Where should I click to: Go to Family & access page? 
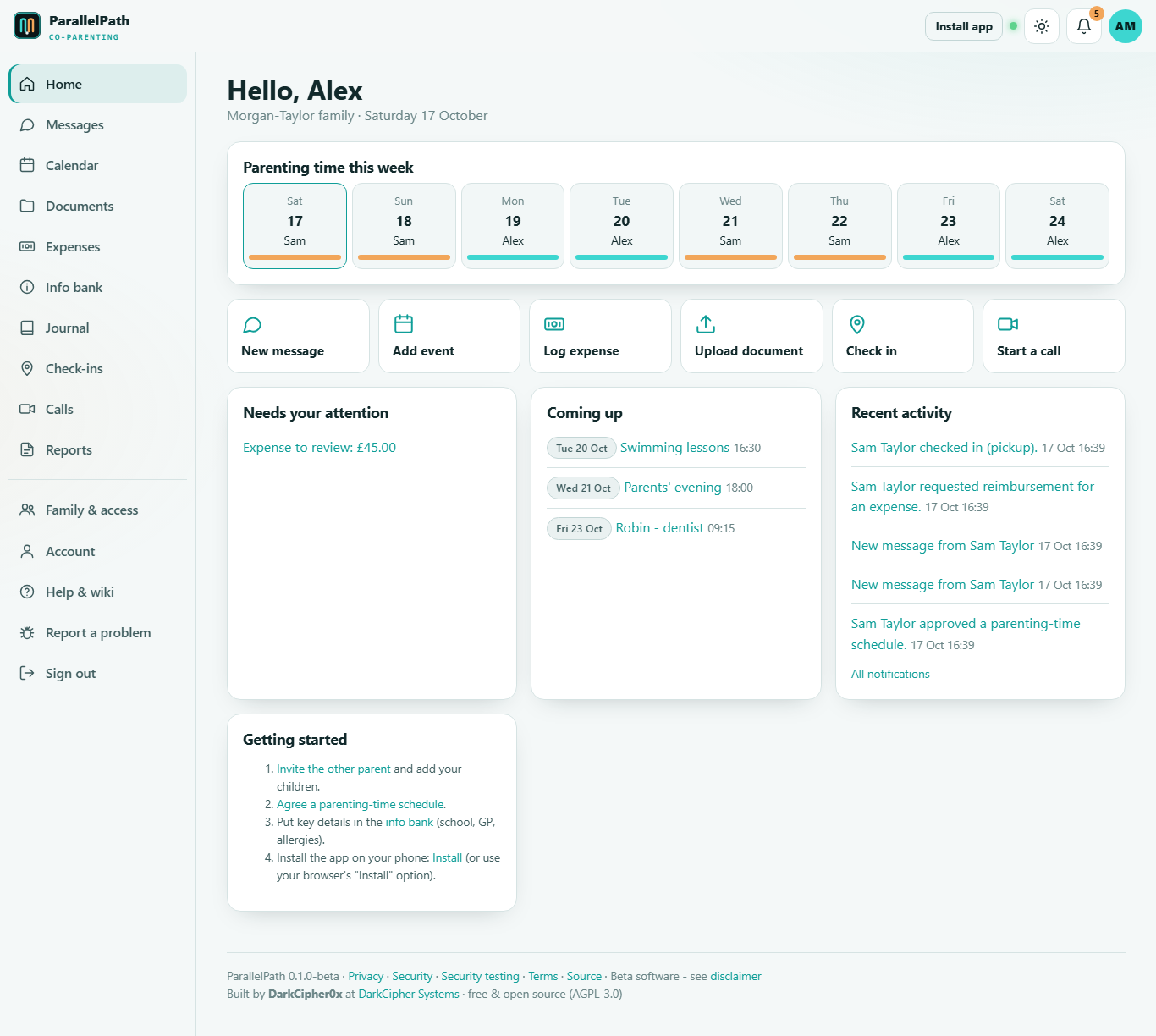(x=98, y=510)
